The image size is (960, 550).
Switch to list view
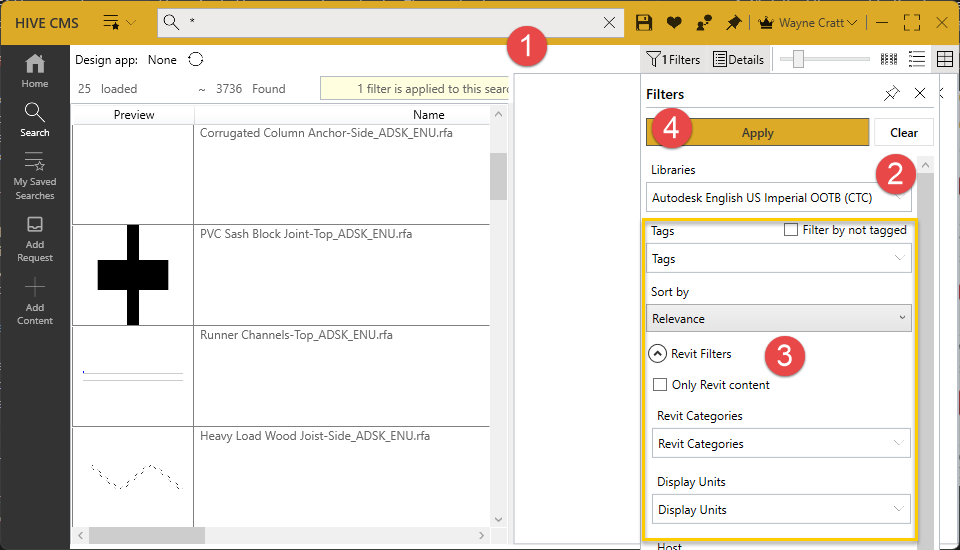[917, 59]
